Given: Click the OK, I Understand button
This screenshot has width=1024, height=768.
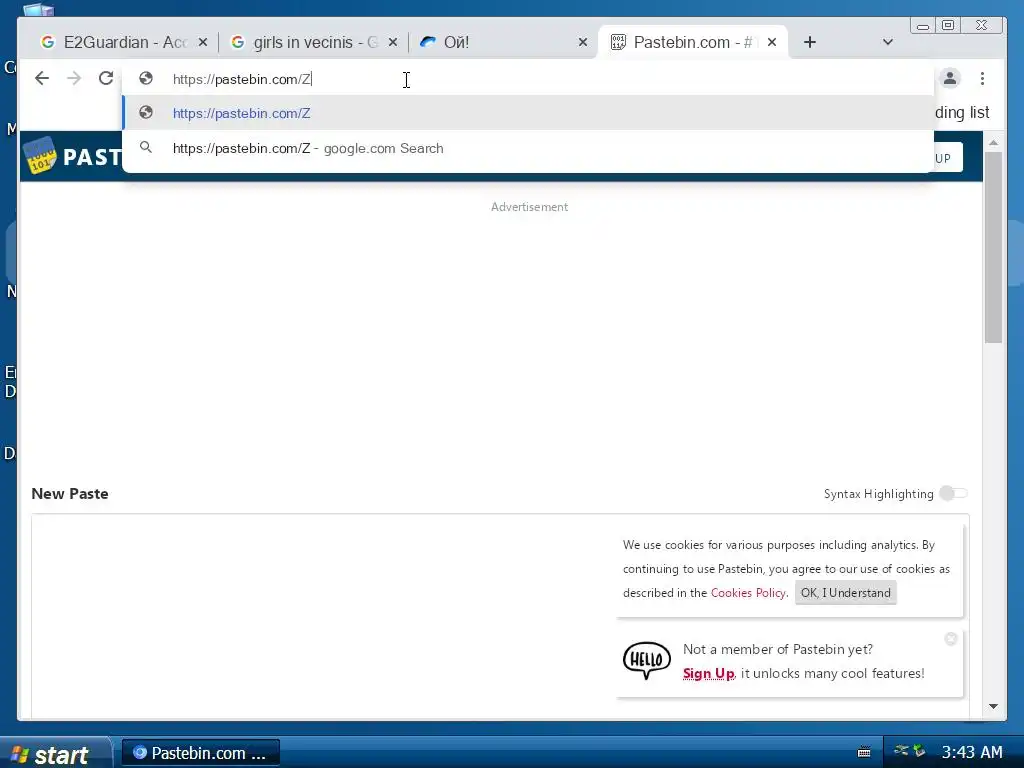Looking at the screenshot, I should click(846, 592).
